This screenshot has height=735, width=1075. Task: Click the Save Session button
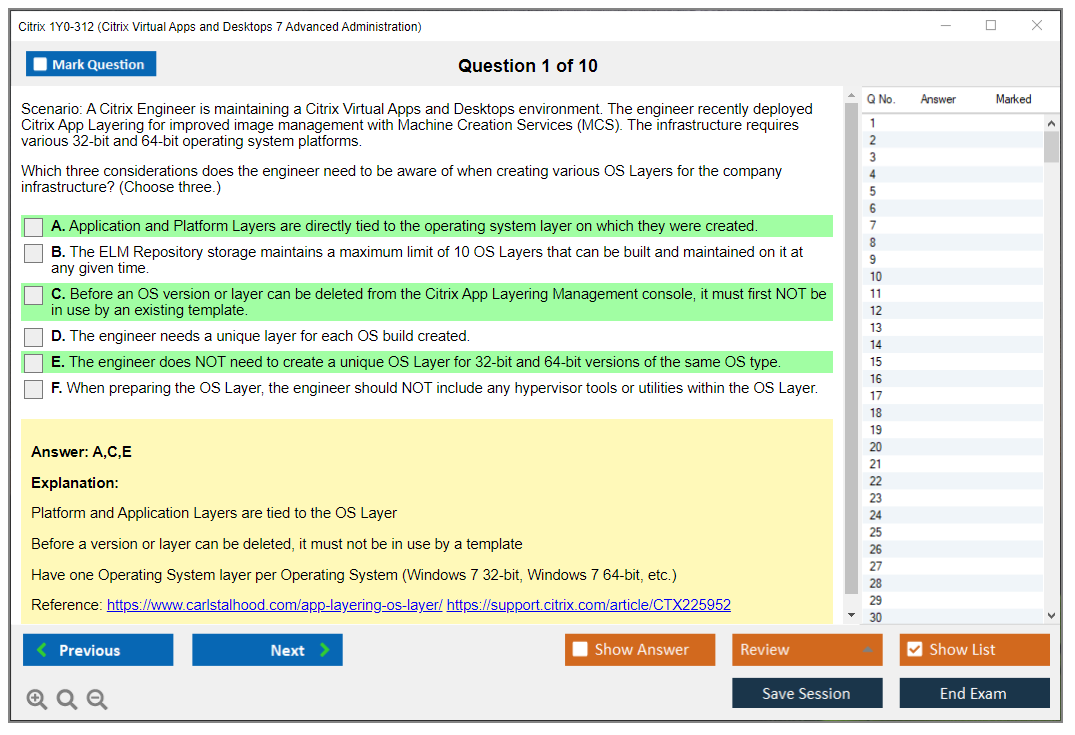click(806, 693)
